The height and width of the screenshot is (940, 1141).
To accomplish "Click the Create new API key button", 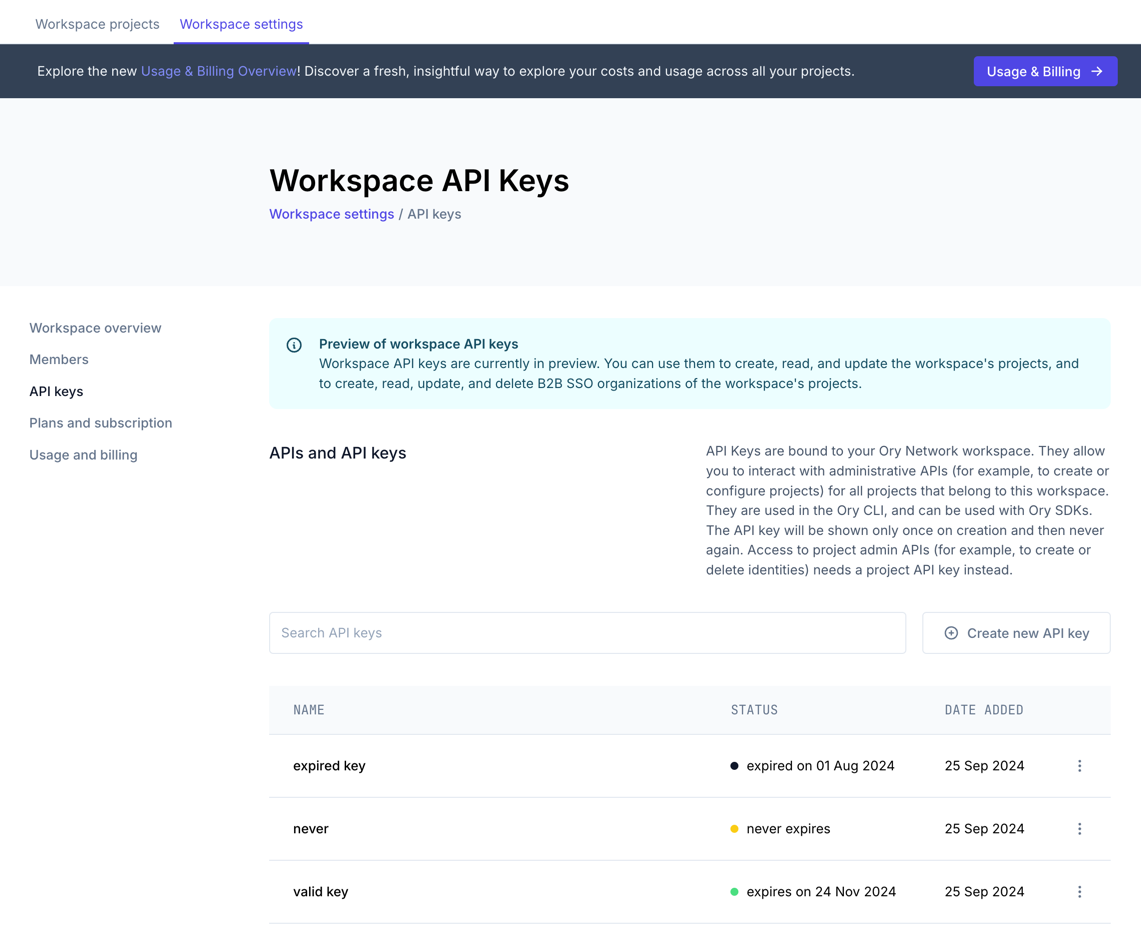I will point(1016,632).
